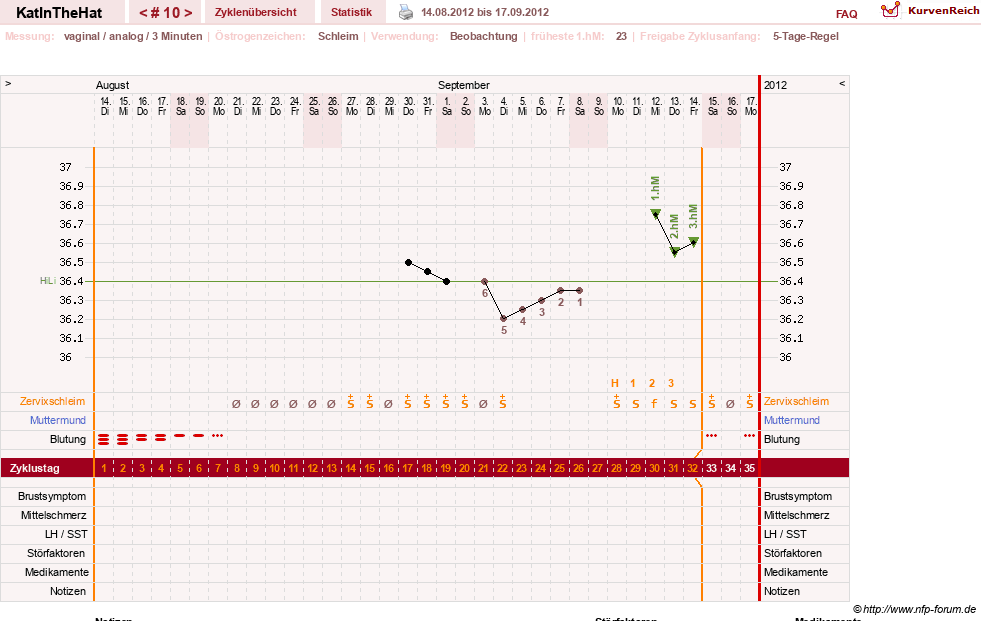981x621 pixels.
Task: Click the LH / SST row label on left
Action: coord(66,534)
